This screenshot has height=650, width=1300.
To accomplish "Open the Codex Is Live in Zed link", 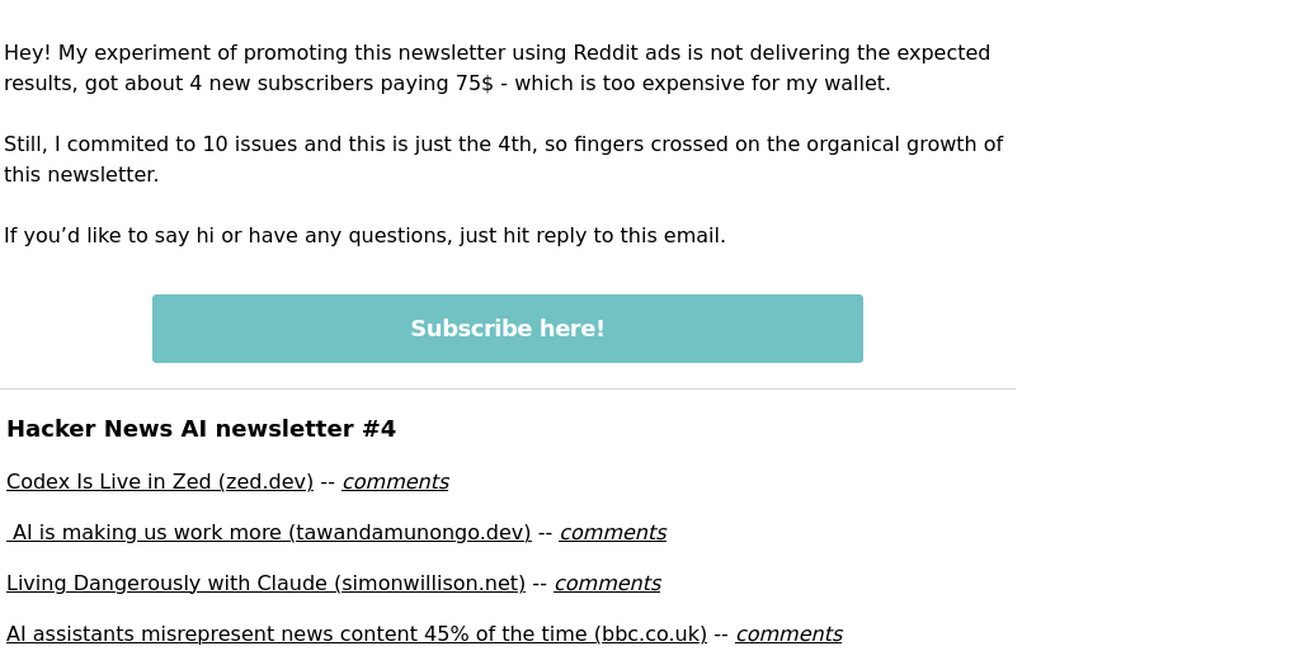I will (160, 482).
